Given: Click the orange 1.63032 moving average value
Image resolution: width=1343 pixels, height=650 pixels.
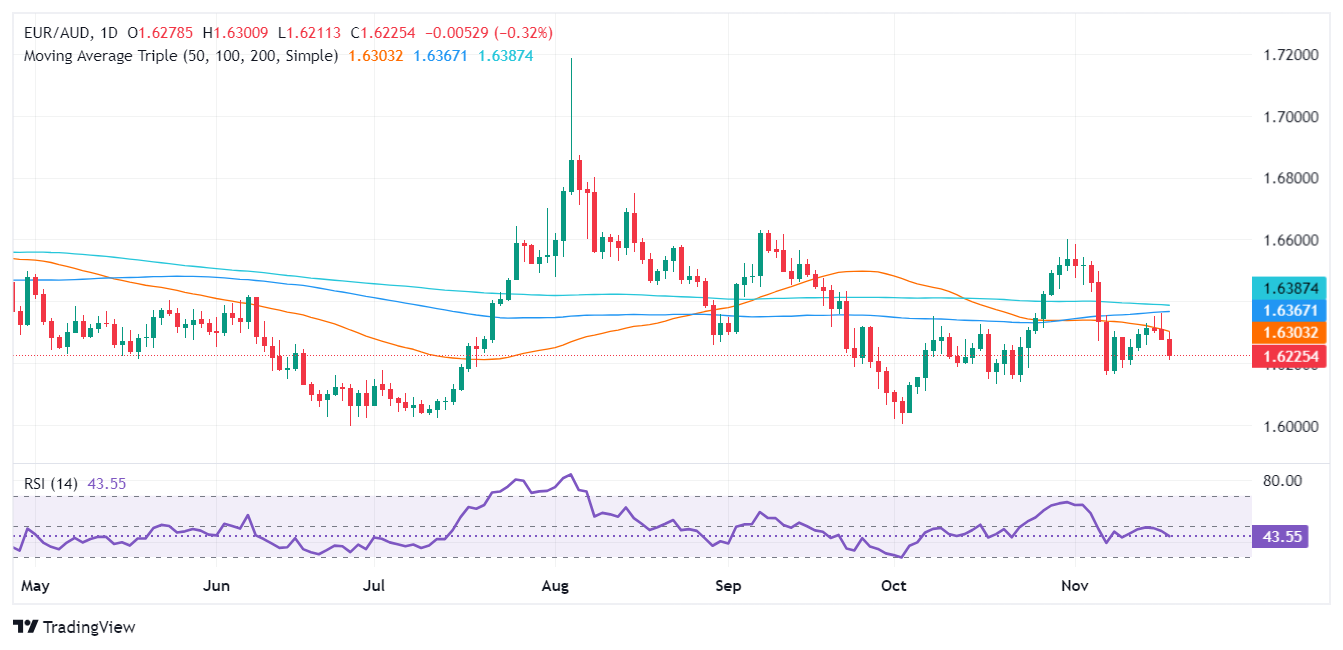Looking at the screenshot, I should coord(376,57).
